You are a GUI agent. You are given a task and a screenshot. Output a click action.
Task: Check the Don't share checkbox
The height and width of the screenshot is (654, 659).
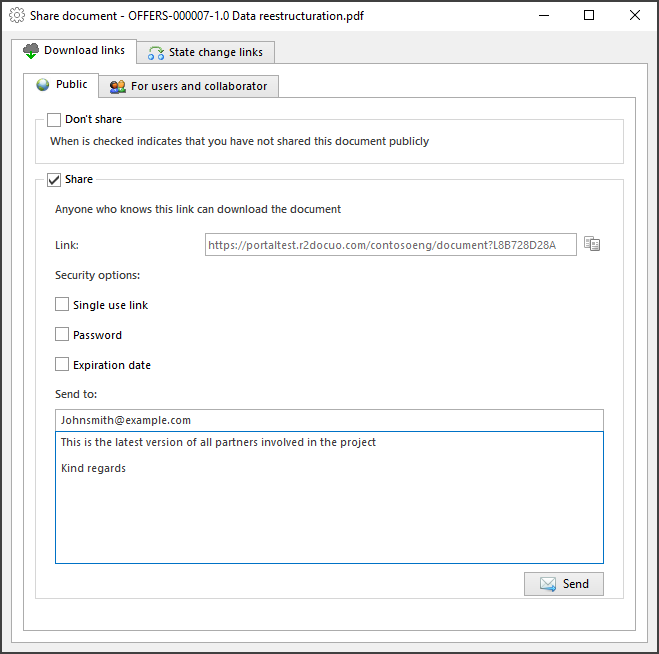(x=54, y=119)
